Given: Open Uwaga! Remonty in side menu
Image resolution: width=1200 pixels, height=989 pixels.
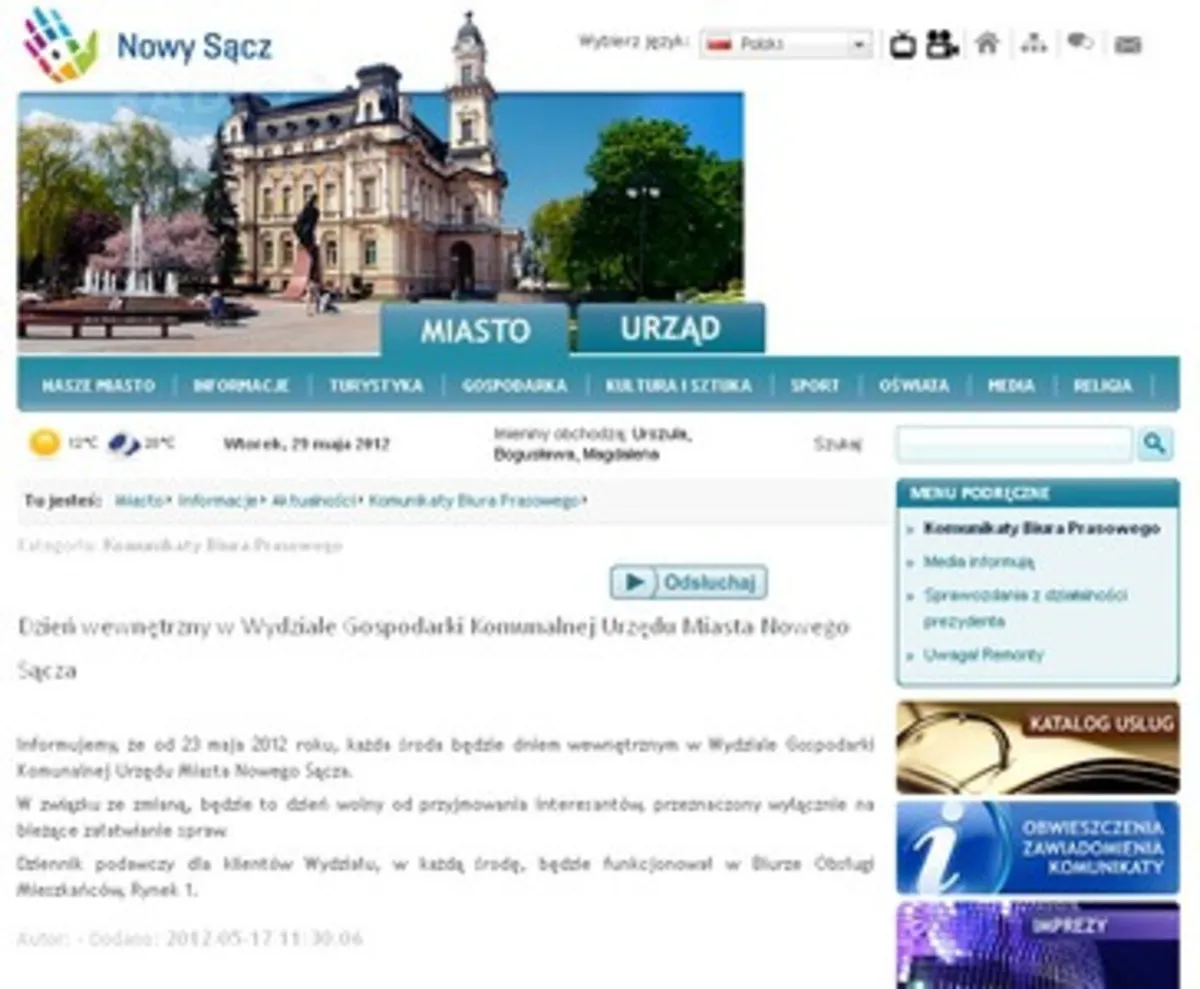Looking at the screenshot, I should 983,655.
